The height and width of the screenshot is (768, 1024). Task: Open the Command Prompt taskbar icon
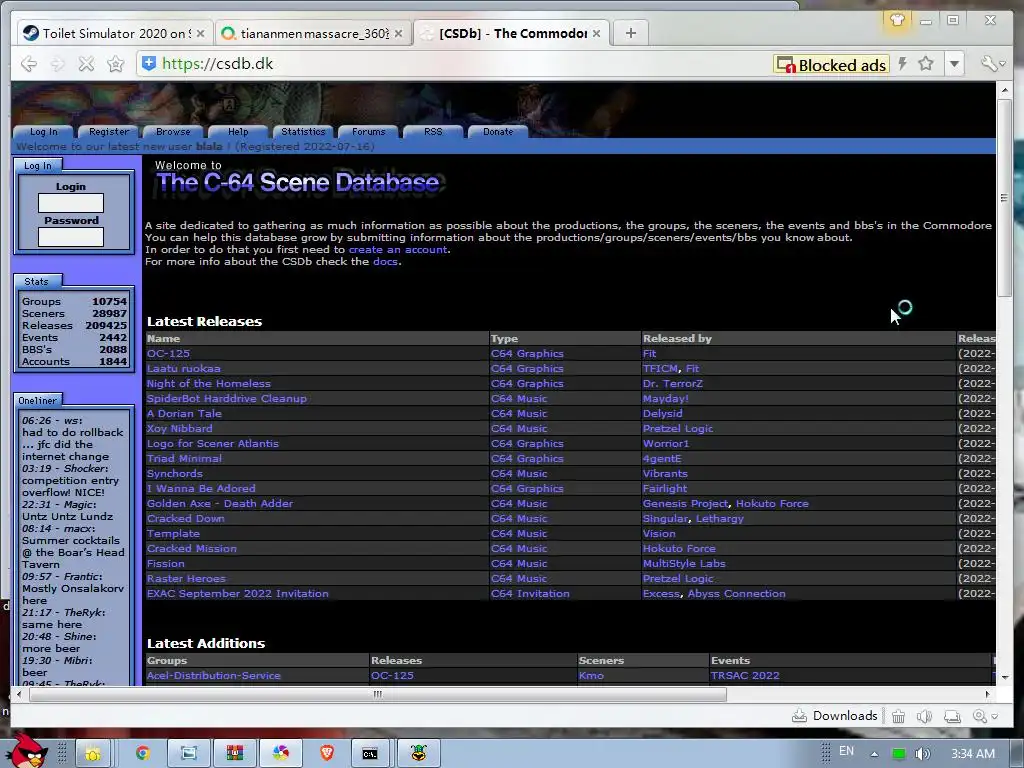point(370,753)
